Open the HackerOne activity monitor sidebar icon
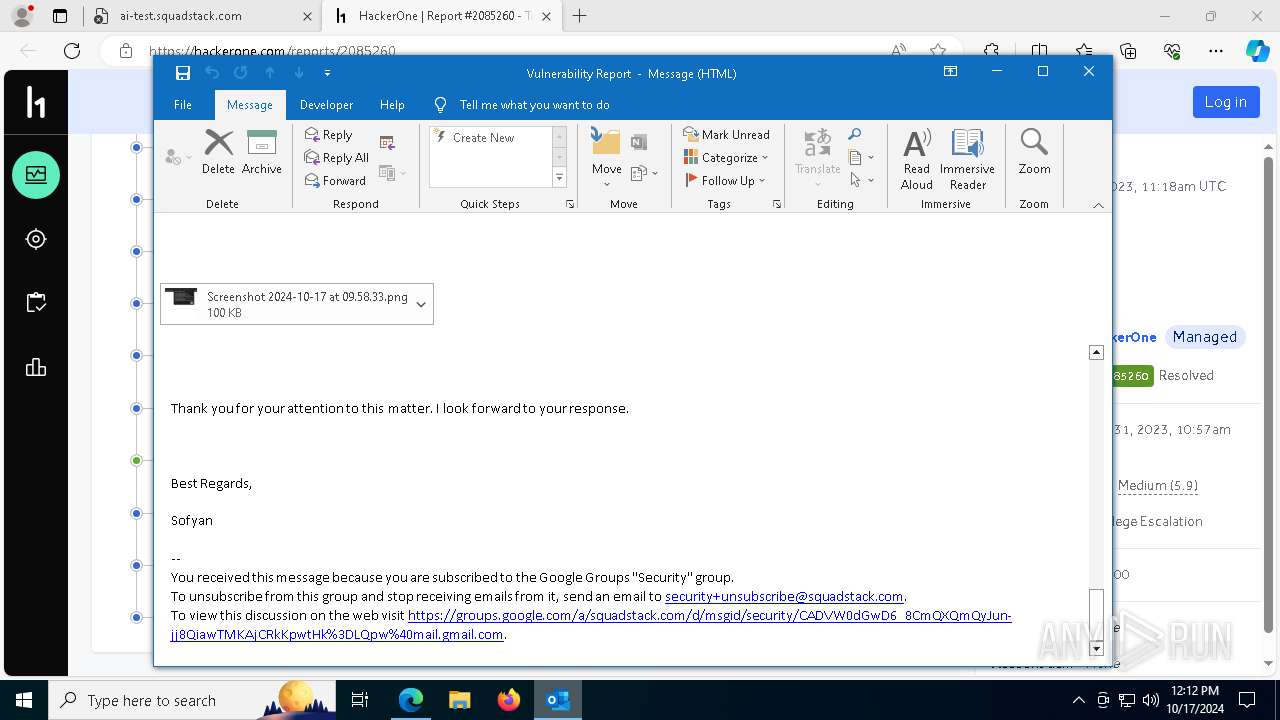This screenshot has width=1280, height=720. 36,175
